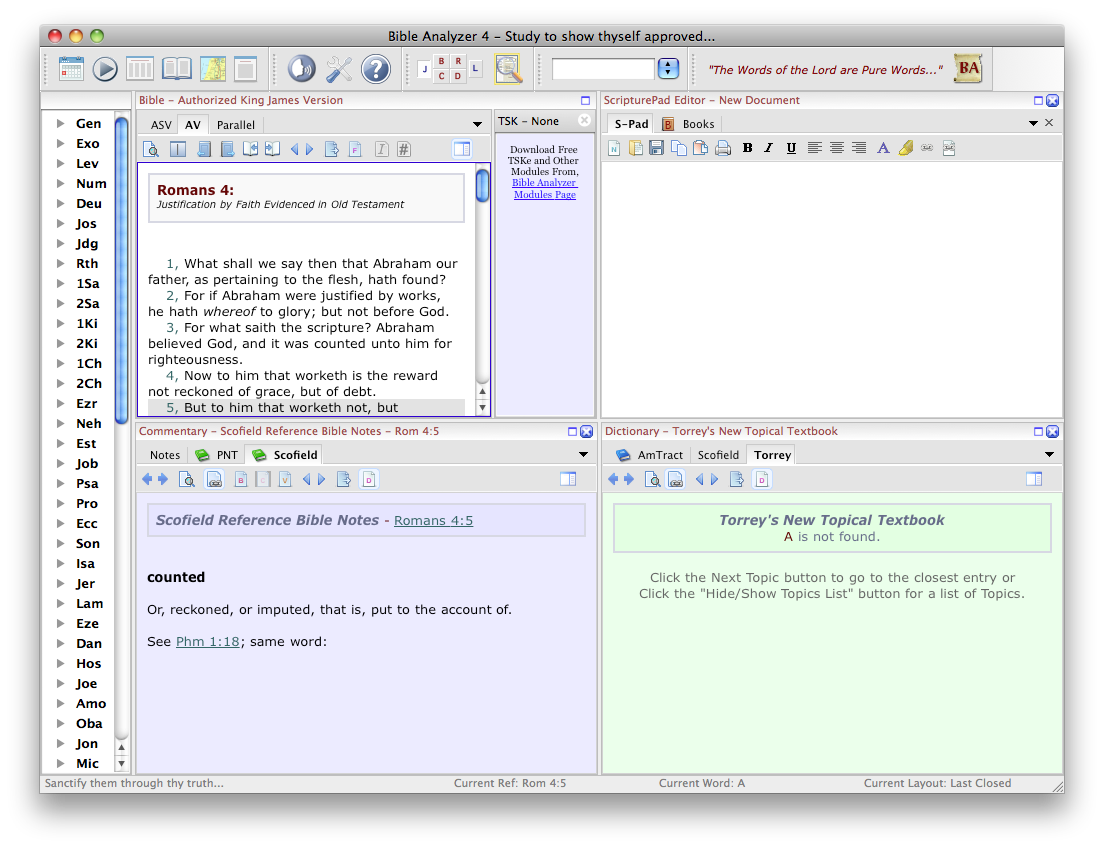Click the search icon in Dictionary toolbar
This screenshot has height=848, width=1104.
[653, 480]
